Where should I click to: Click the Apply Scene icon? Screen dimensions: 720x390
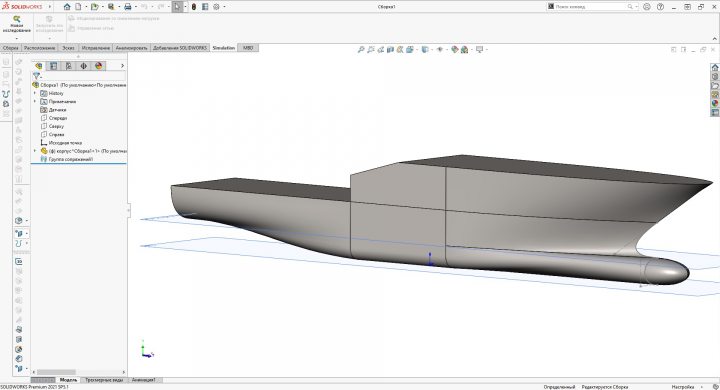(x=464, y=49)
